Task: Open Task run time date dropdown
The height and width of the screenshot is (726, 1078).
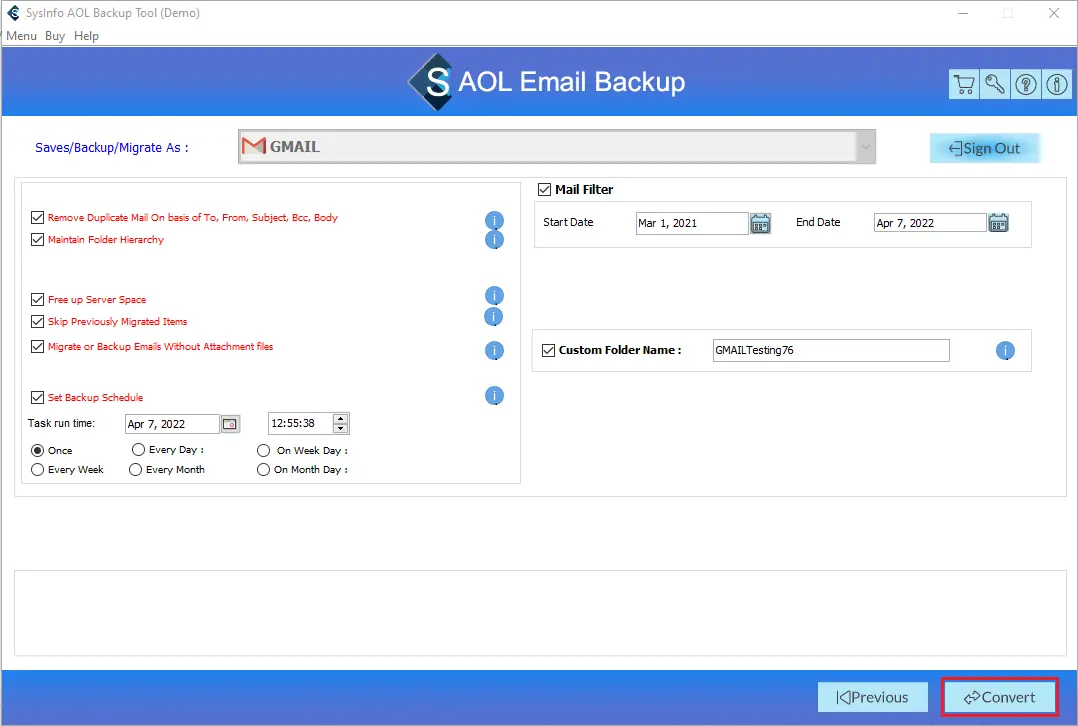Action: pos(229,424)
